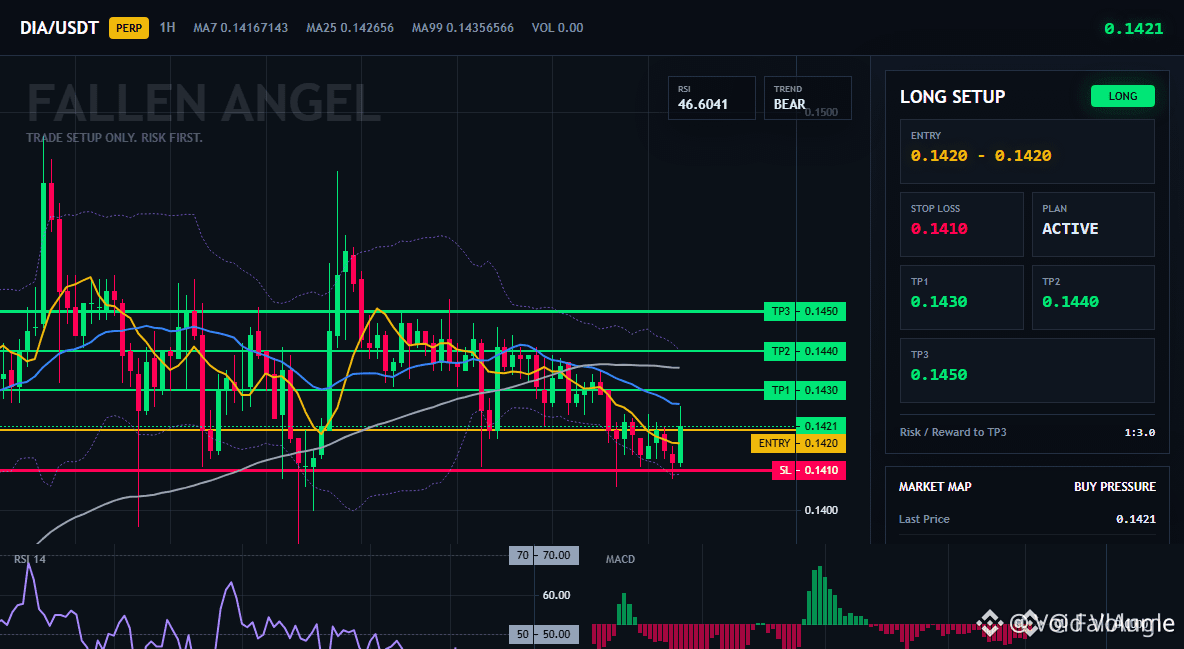
Task: Click the TP1 0.1430 chart line tag
Action: click(x=805, y=391)
